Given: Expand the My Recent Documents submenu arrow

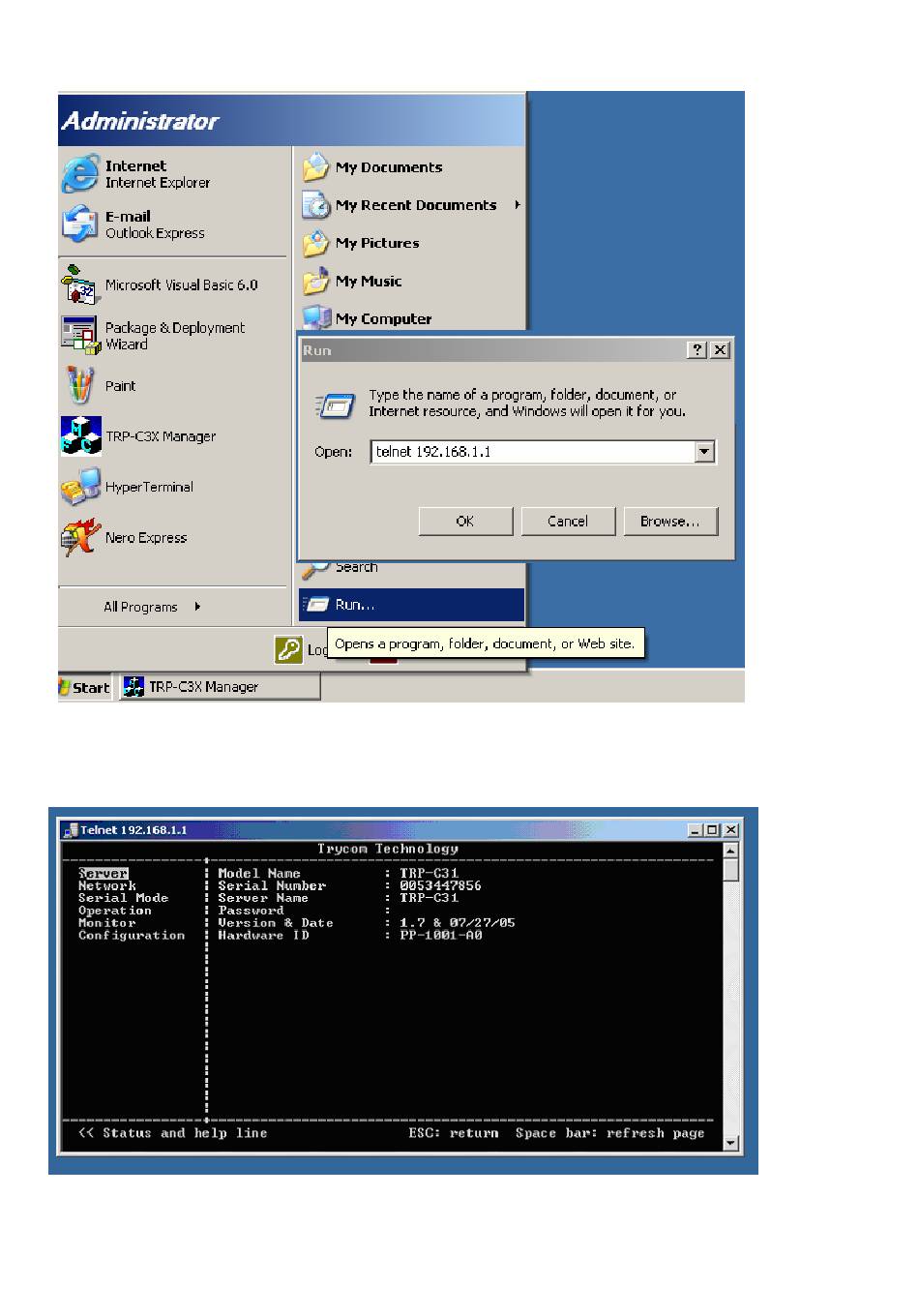Looking at the screenshot, I should pos(518,205).
